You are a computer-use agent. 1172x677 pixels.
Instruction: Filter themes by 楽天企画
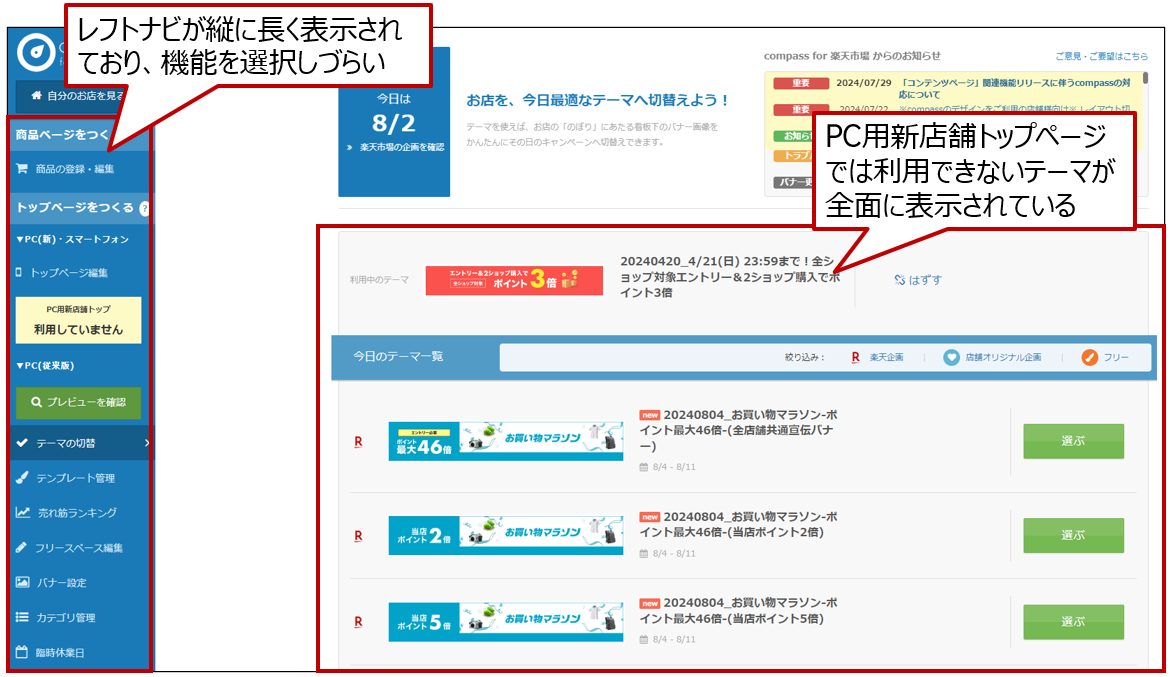[877, 357]
